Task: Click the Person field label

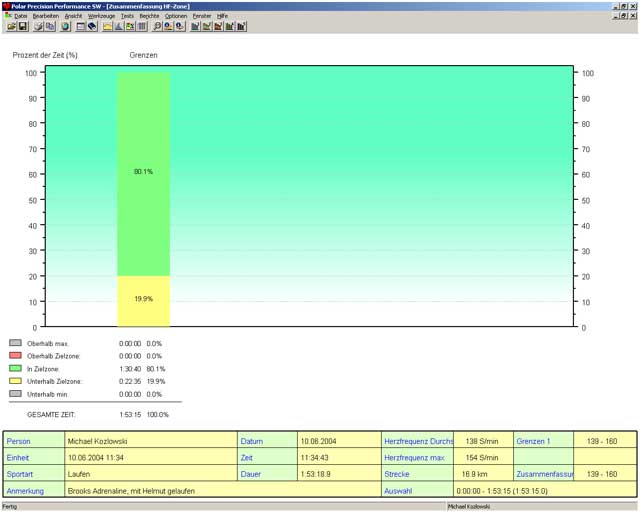Action: pyautogui.click(x=18, y=441)
